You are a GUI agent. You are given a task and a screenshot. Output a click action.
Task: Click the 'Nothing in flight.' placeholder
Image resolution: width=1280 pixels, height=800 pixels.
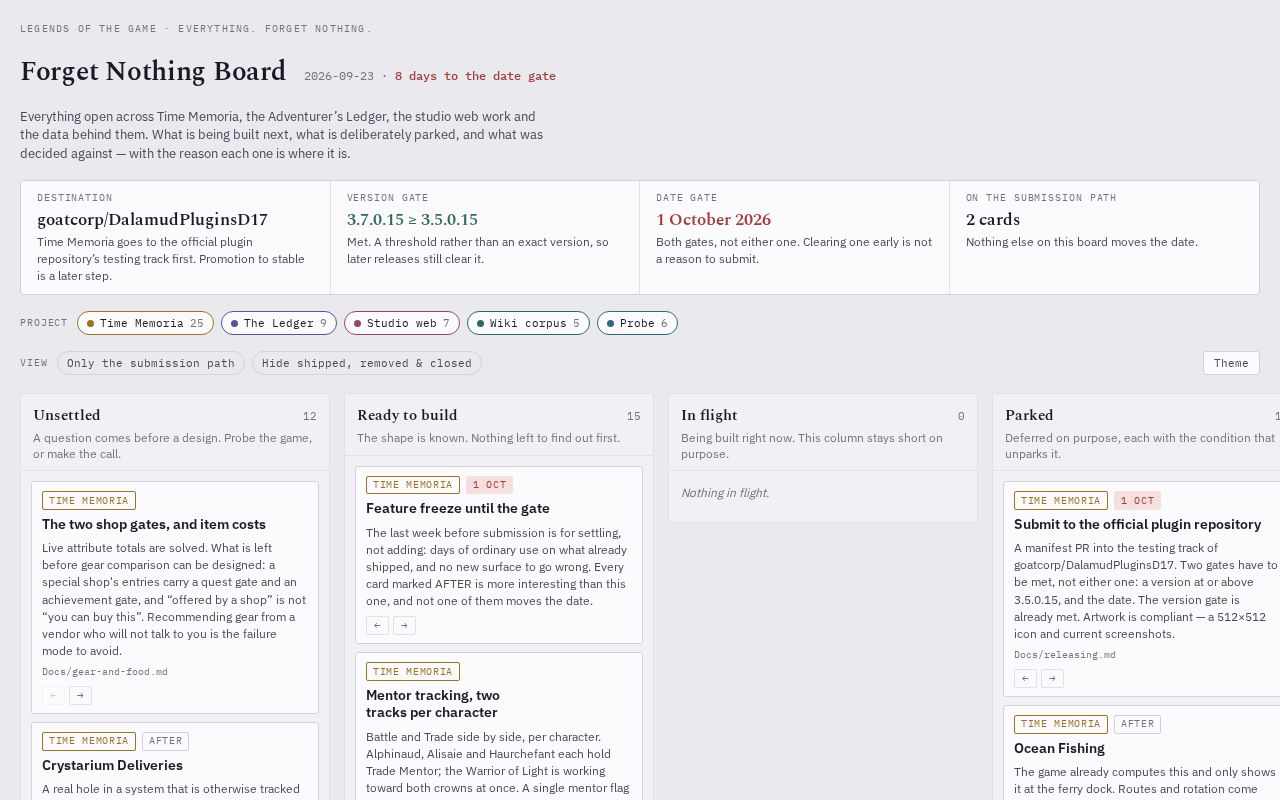pyautogui.click(x=725, y=493)
